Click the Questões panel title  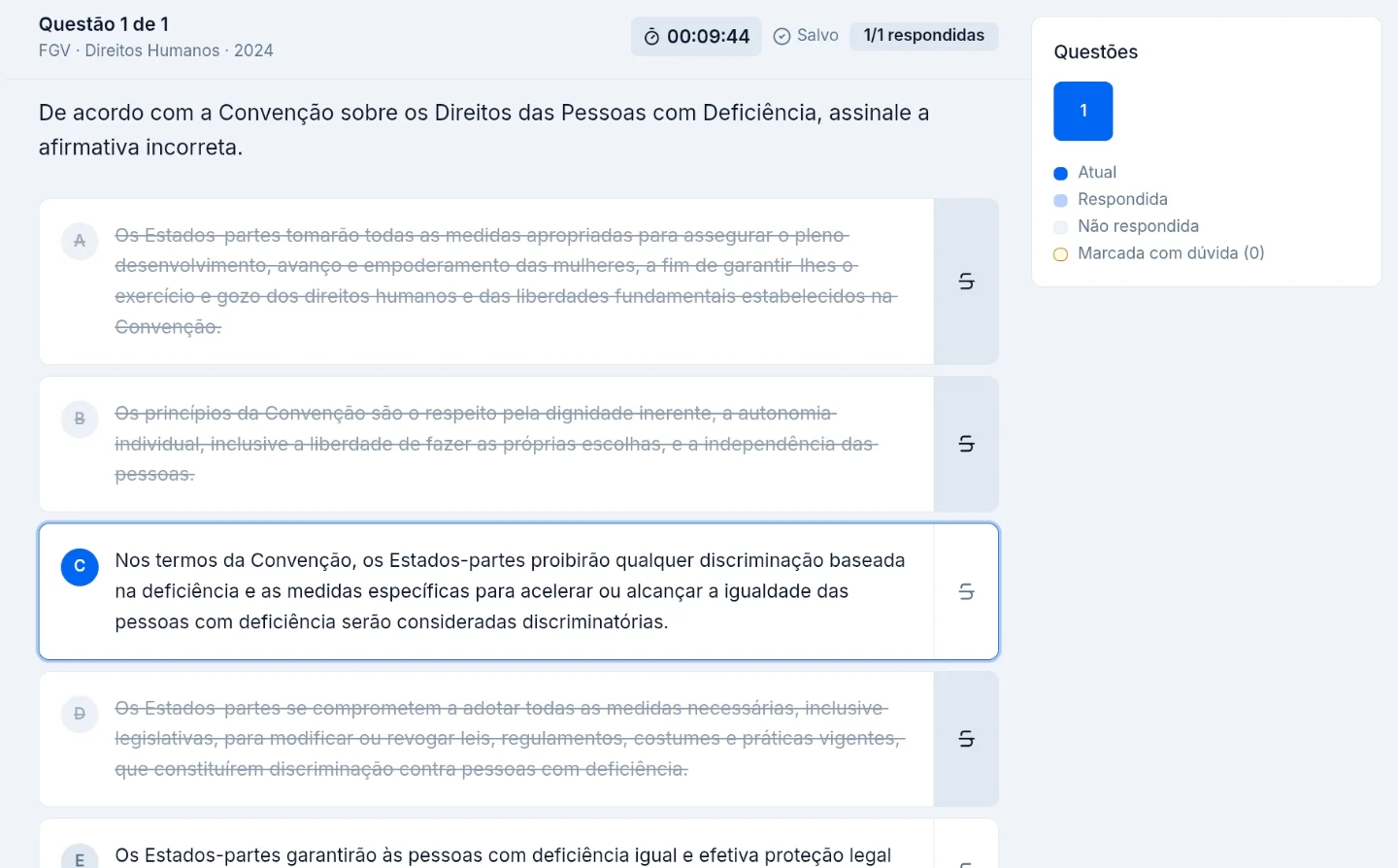click(x=1096, y=52)
